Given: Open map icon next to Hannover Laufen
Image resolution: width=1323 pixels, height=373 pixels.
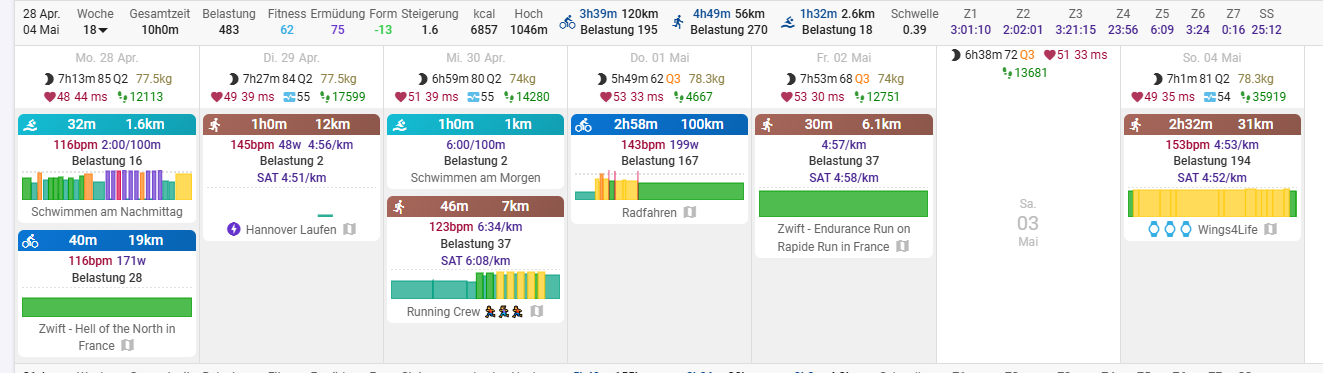Looking at the screenshot, I should [350, 229].
